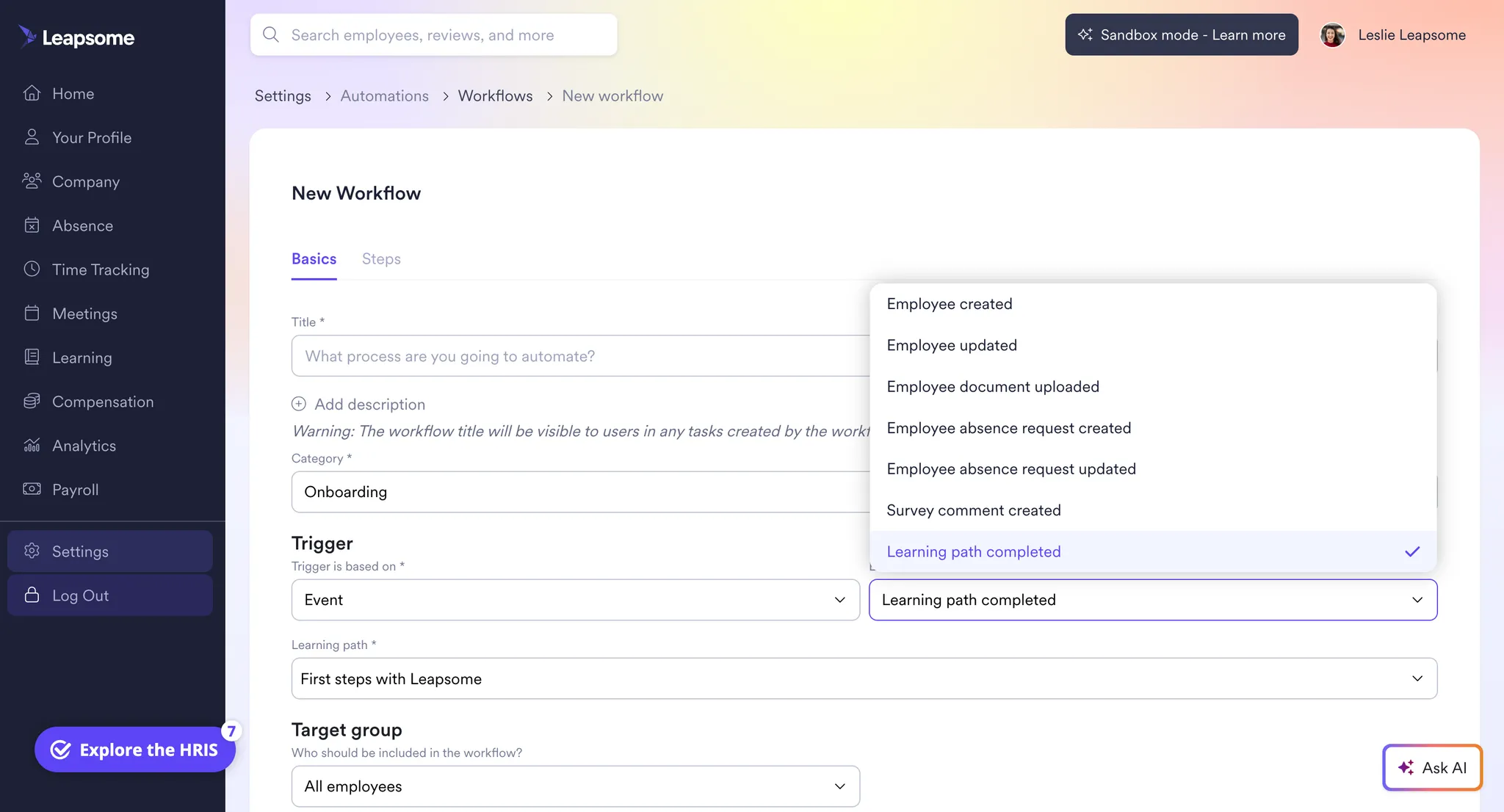Viewport: 1504px width, 812px height.
Task: Click Log Out lock icon
Action: (x=32, y=595)
